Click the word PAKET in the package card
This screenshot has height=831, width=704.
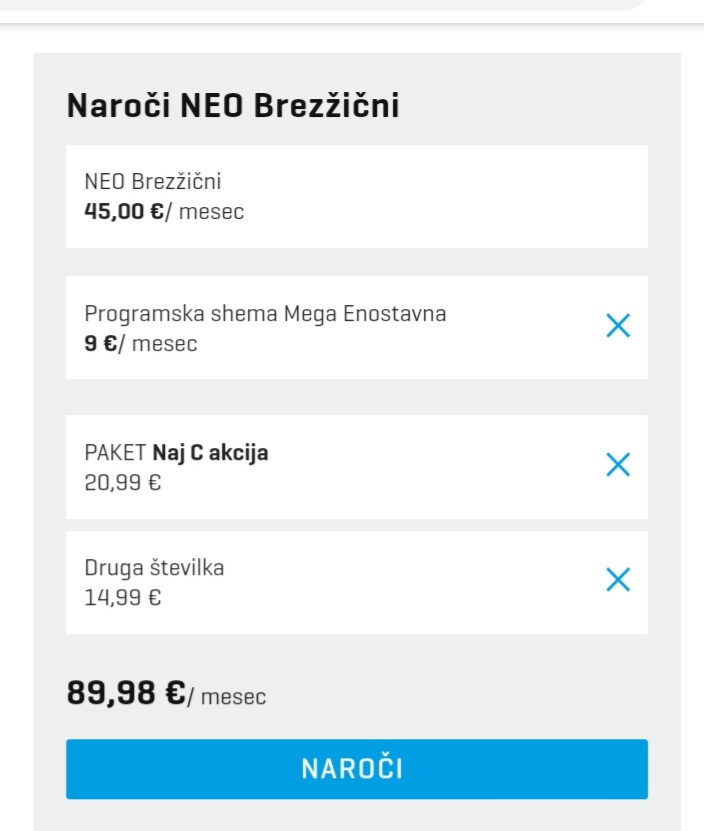coord(115,453)
